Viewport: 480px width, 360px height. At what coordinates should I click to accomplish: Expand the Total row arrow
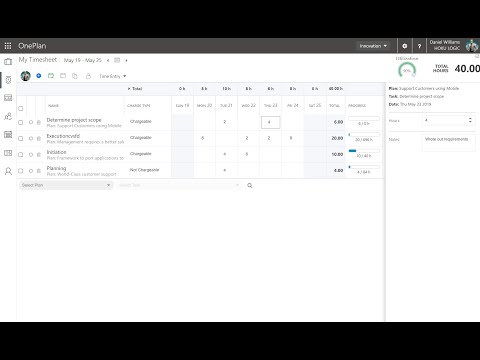(x=129, y=89)
